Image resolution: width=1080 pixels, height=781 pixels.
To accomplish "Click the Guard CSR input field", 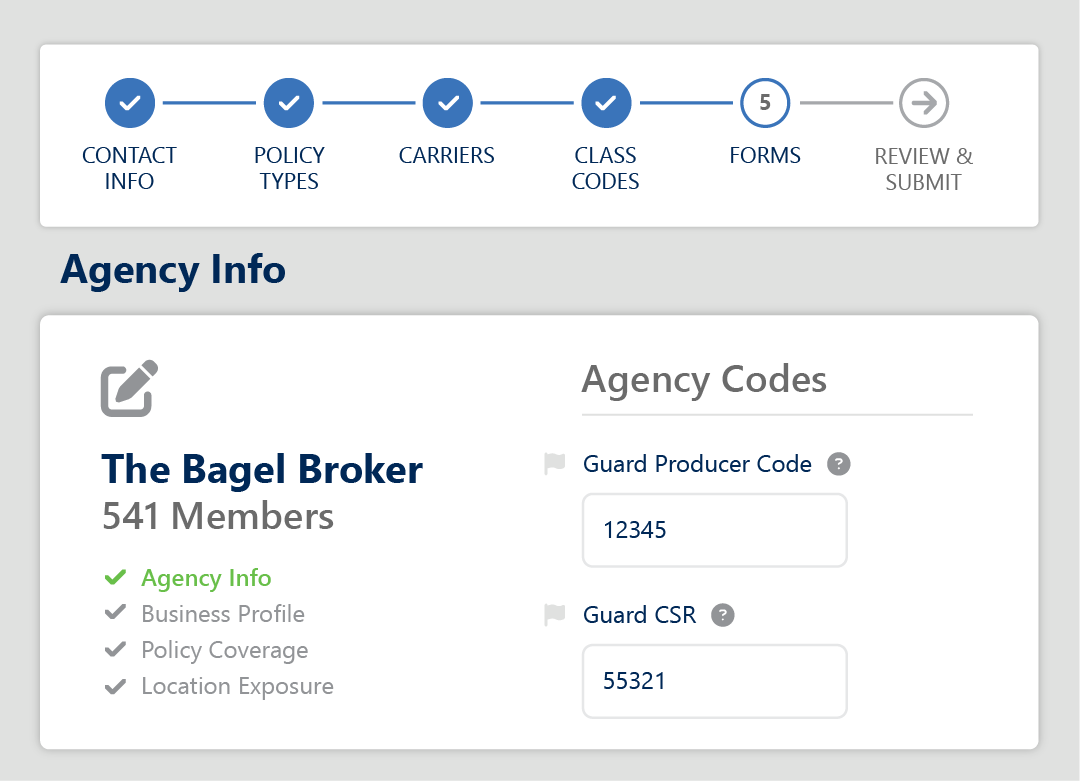I will tap(715, 681).
